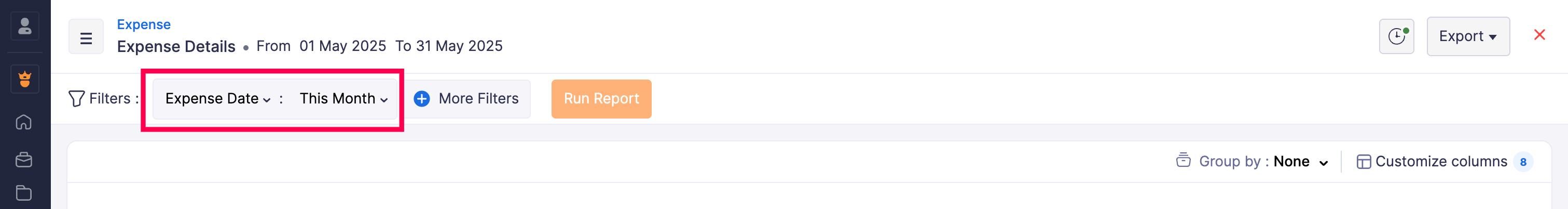
Task: Click the stack icon before Group by
Action: pos(1182,160)
